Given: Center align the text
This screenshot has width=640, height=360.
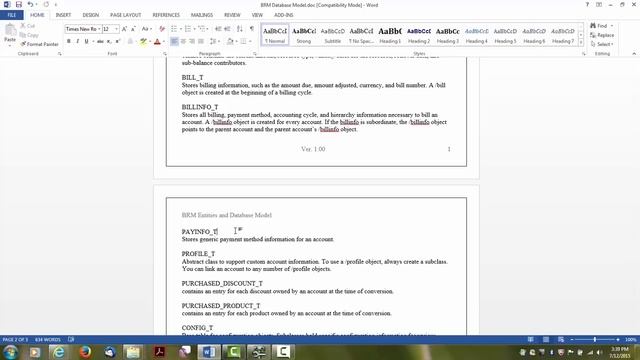Looking at the screenshot, I should [183, 41].
